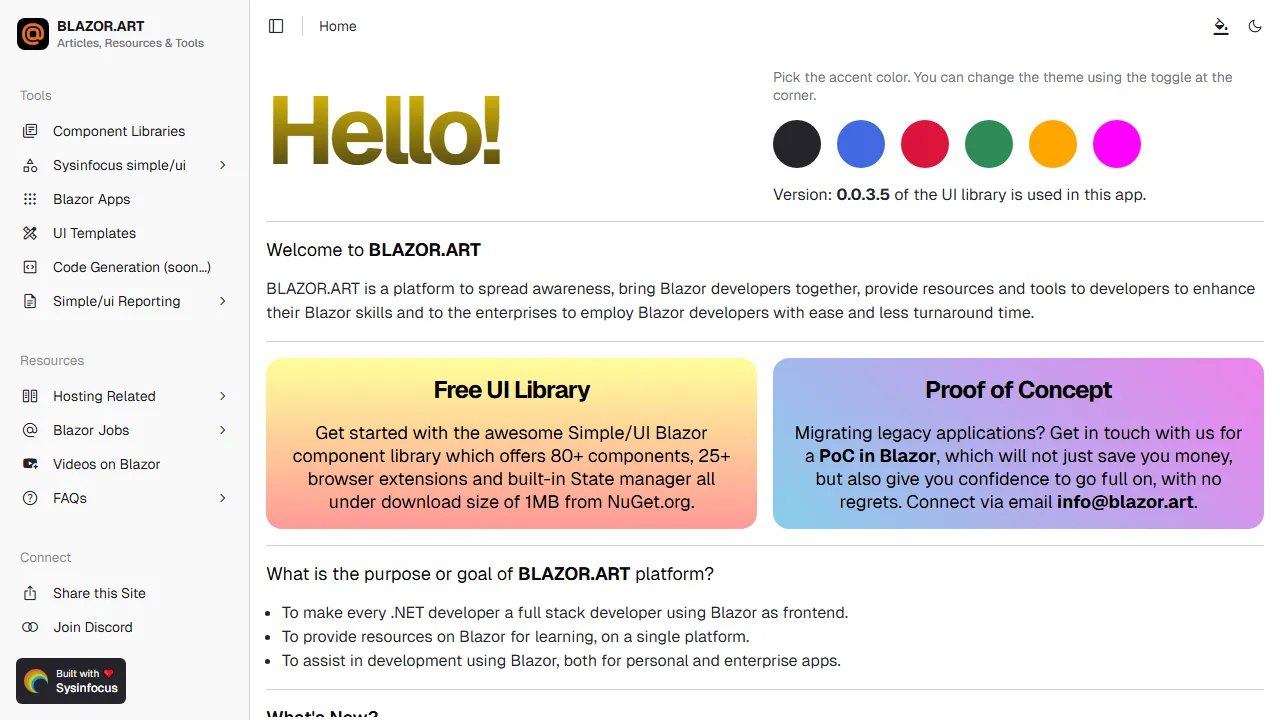Expand the Hosting Related section
Screen dimensions: 1280x720
(104, 396)
